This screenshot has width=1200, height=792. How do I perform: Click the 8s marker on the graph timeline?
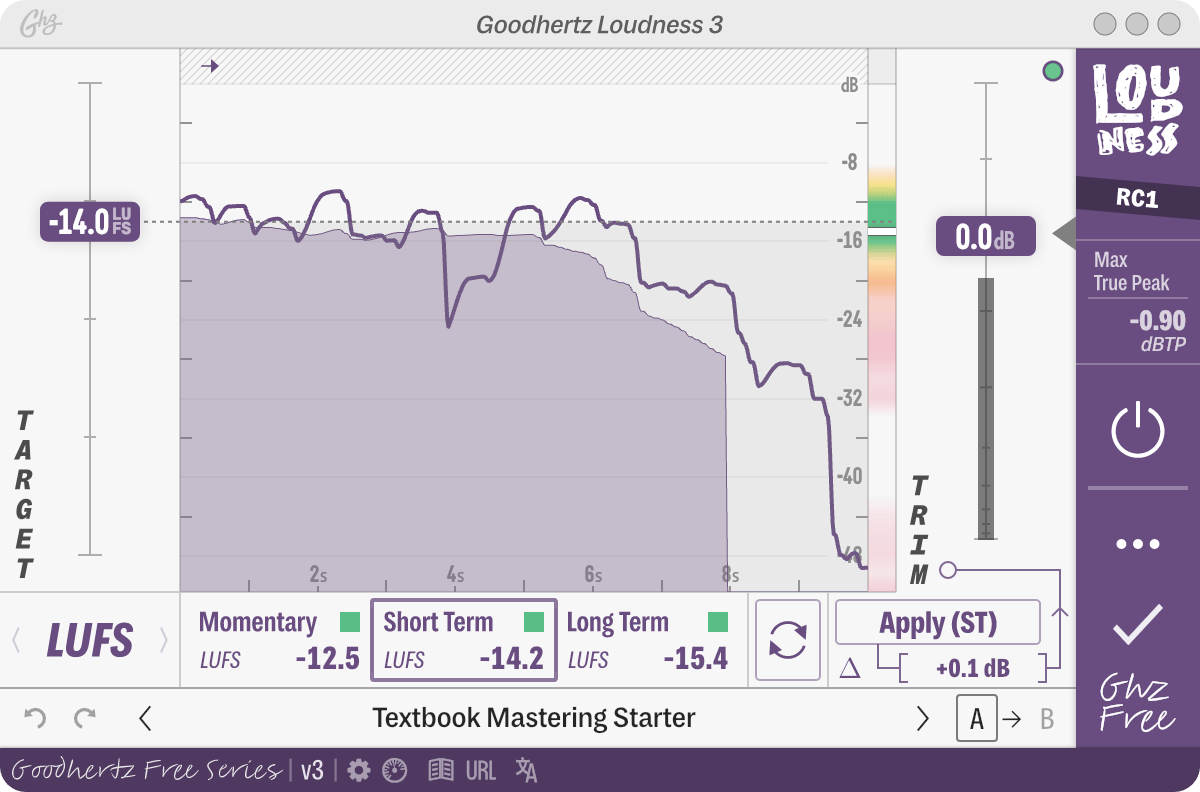730,575
